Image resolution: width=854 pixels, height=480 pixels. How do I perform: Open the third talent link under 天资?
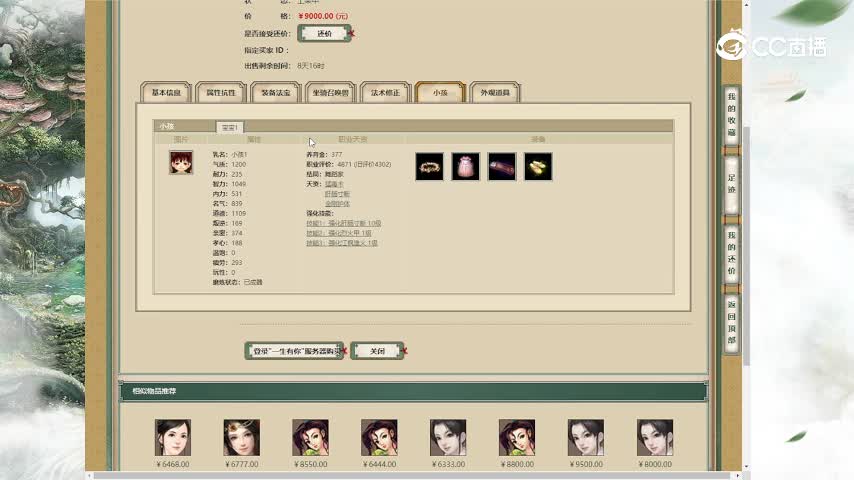337,204
